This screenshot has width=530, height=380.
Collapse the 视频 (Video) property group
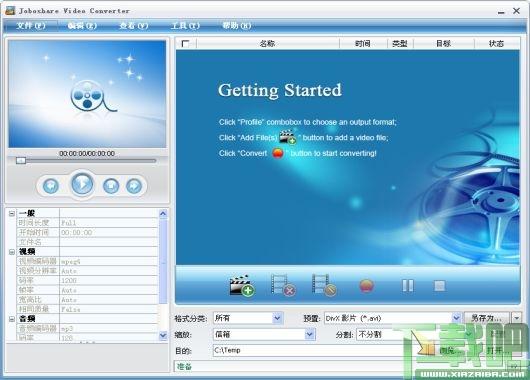click(x=12, y=252)
